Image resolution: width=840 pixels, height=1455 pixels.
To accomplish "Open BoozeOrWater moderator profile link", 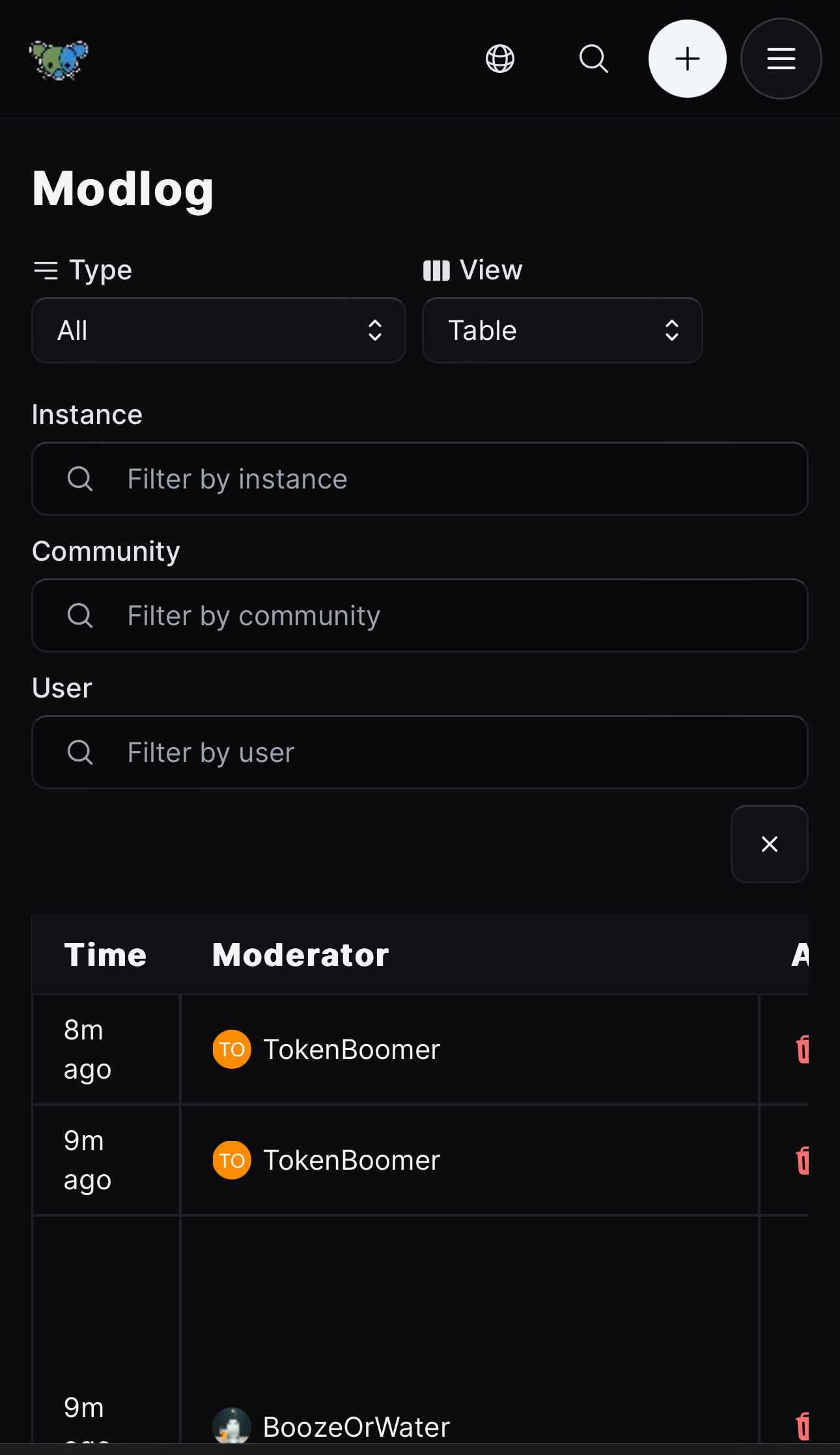I will click(356, 1427).
